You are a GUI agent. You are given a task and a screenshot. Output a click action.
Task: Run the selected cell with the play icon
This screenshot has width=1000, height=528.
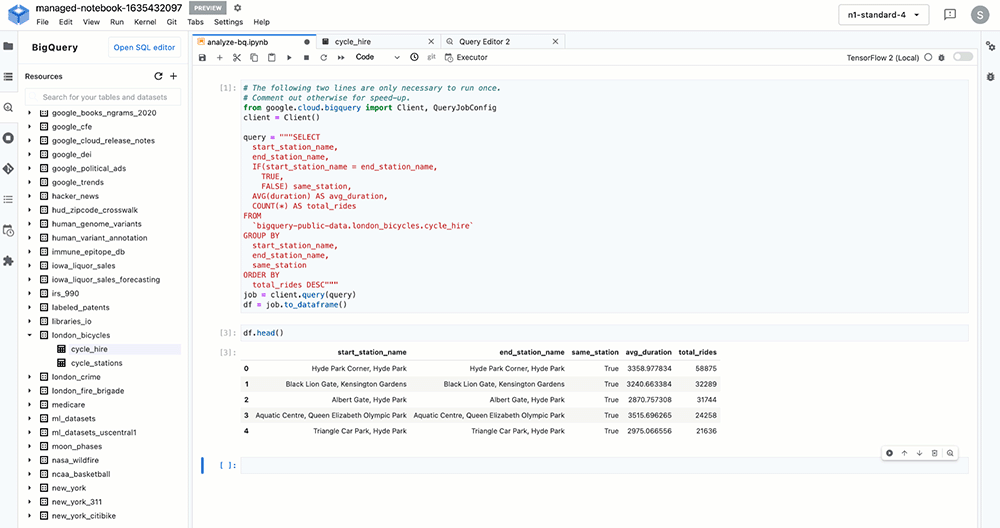[289, 57]
